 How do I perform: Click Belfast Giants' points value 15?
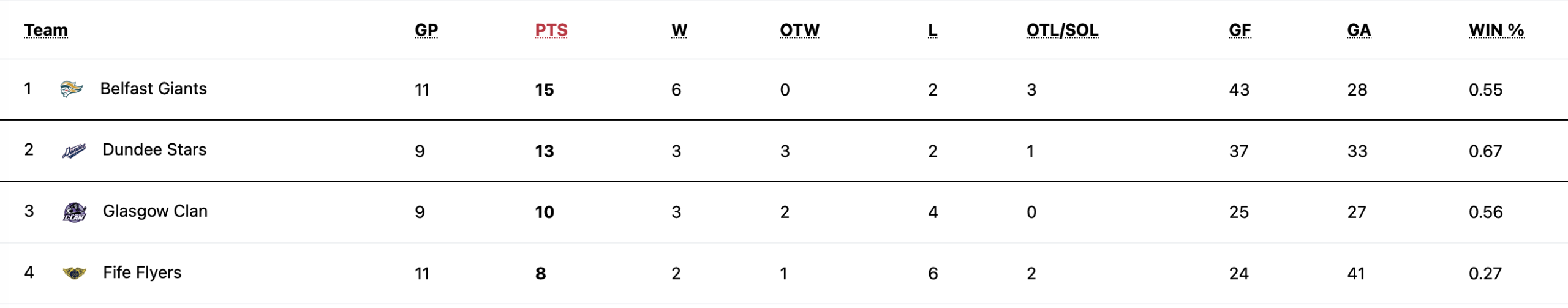tap(544, 90)
